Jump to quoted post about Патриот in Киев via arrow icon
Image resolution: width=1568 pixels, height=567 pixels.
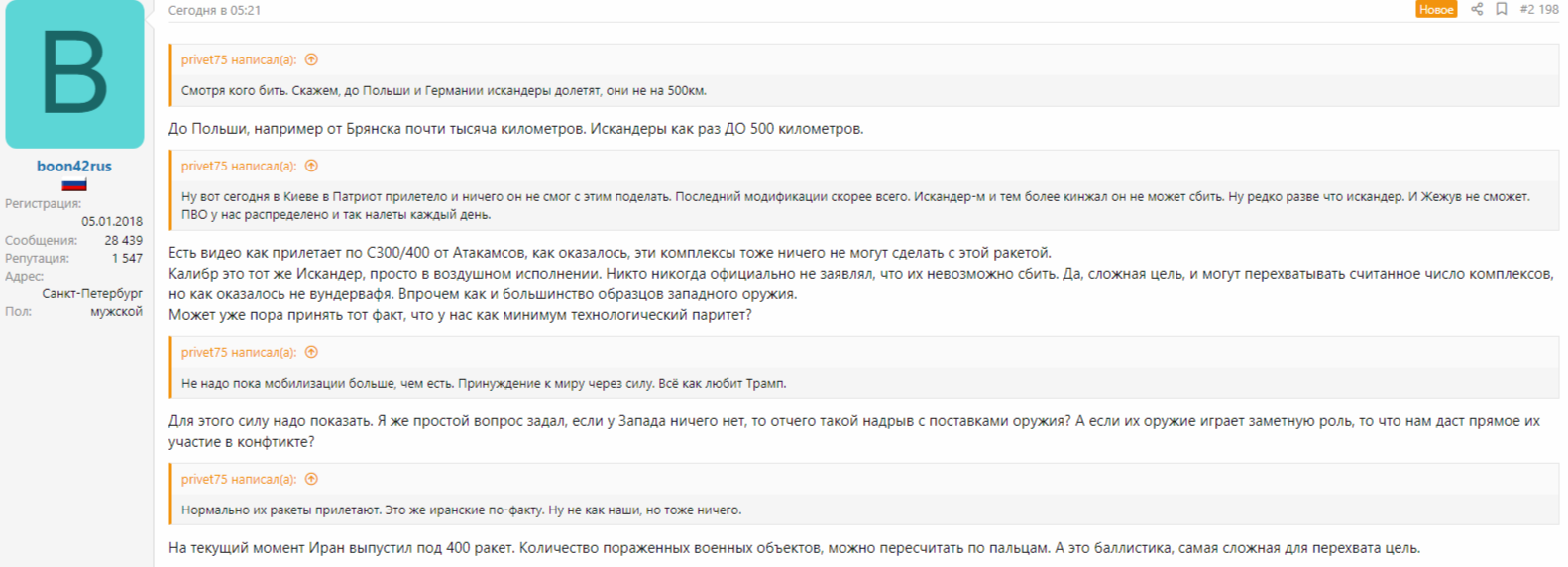(311, 166)
